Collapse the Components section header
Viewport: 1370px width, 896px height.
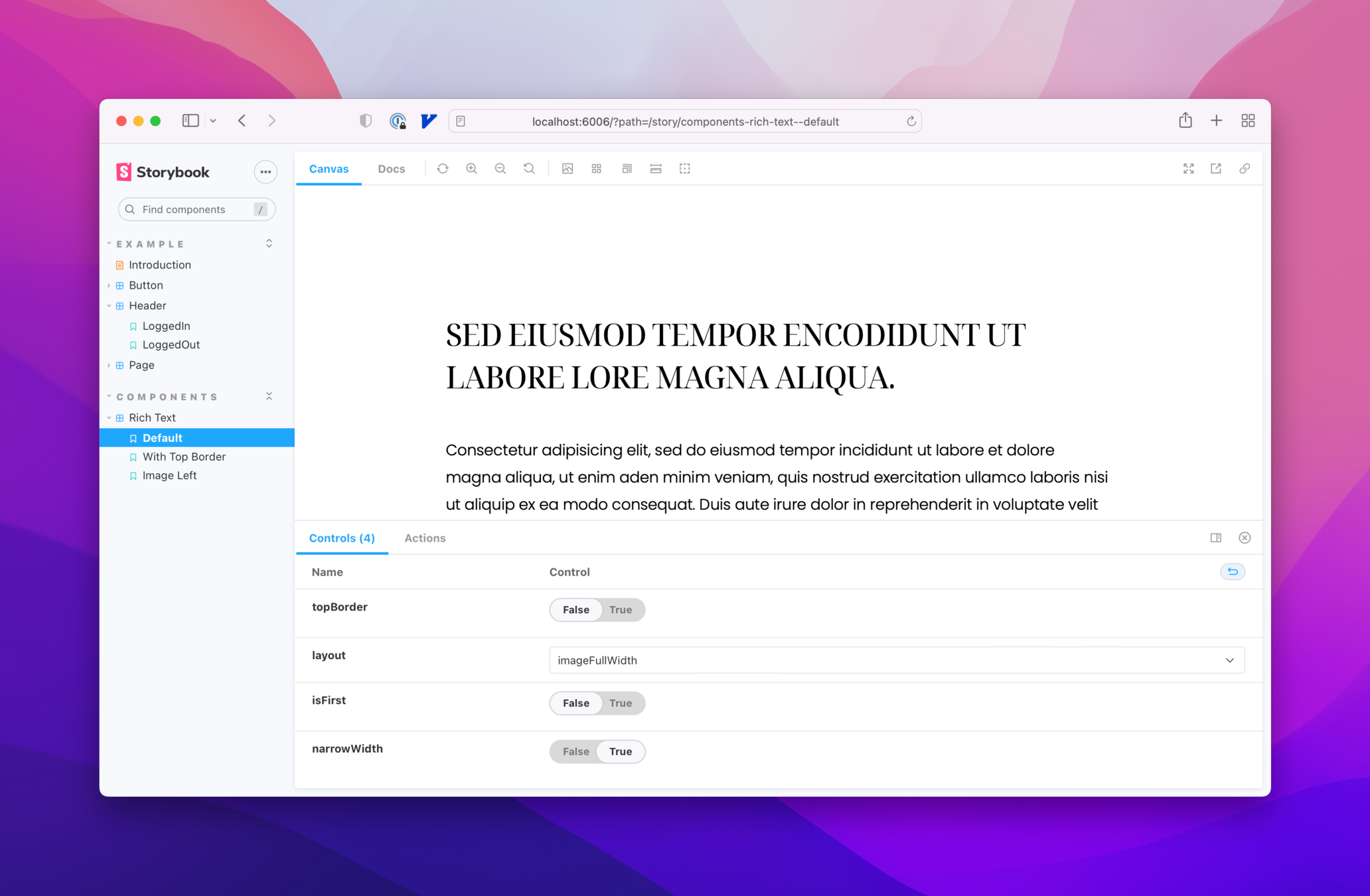[166, 397]
